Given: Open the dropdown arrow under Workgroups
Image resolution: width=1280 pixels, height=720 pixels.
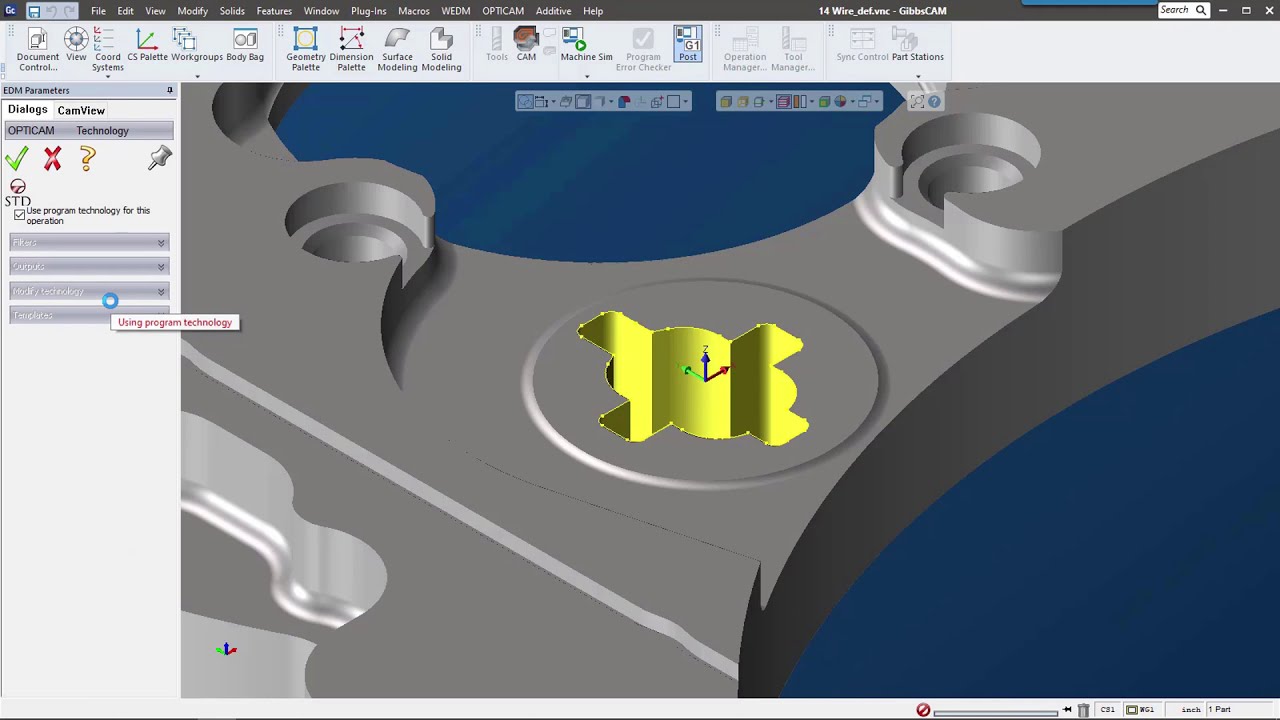Looking at the screenshot, I should pyautogui.click(x=197, y=77).
